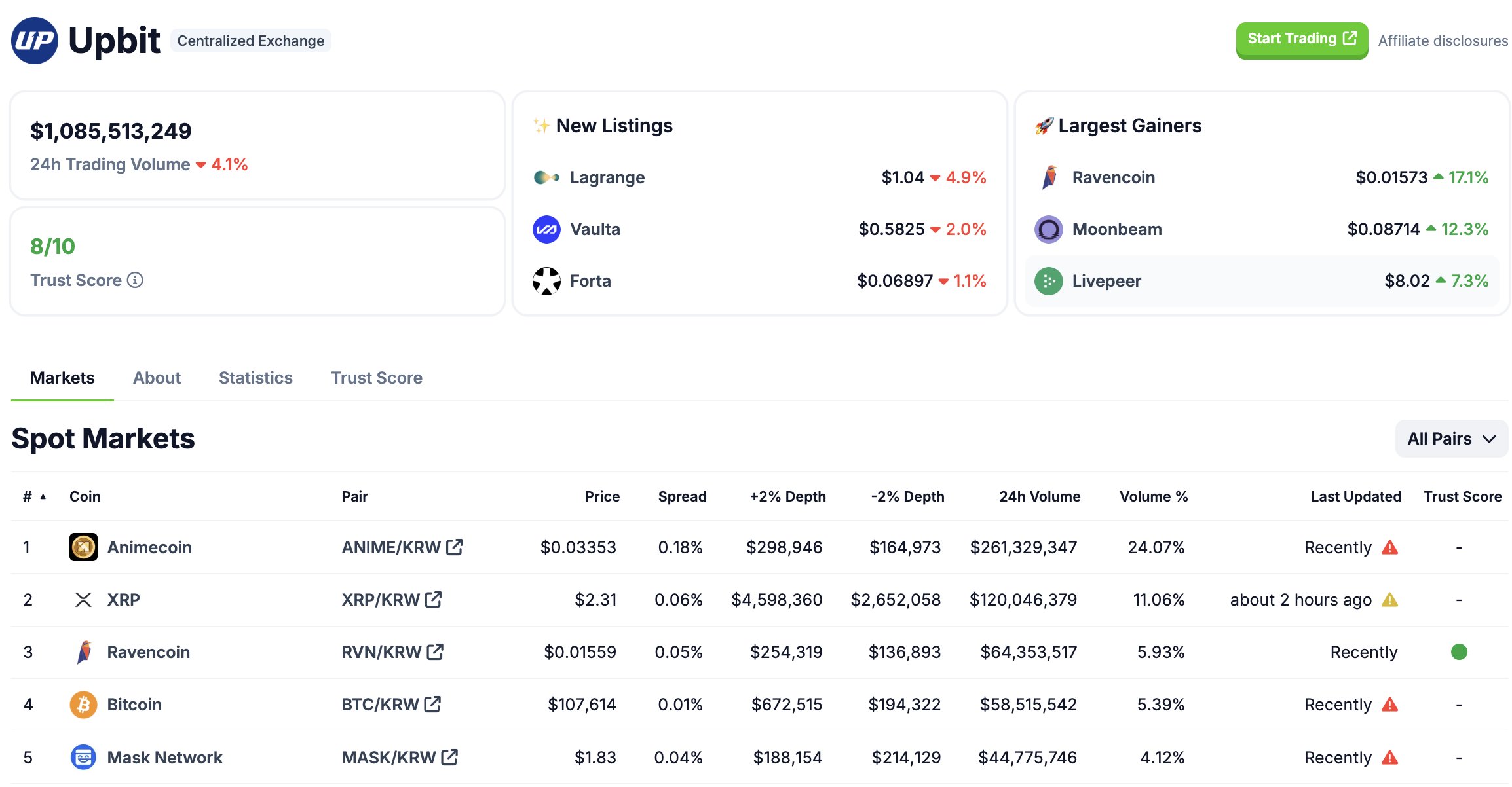Click the Ravencoin icon in Largest Gainers
Viewport: 1512px width, 787px height.
point(1049,177)
